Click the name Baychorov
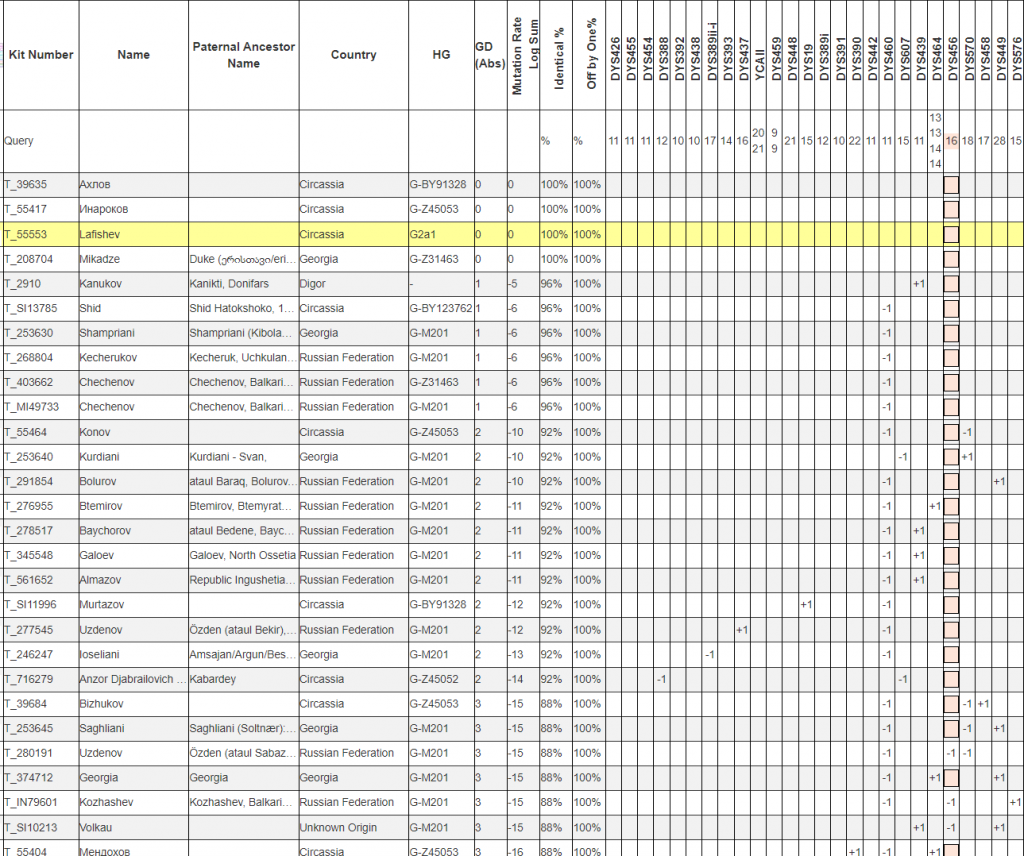The width and height of the screenshot is (1024, 856). [104, 531]
